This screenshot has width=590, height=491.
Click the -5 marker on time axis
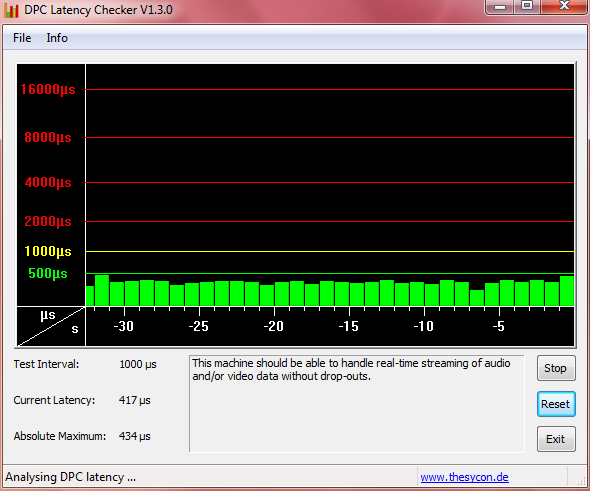click(x=499, y=326)
